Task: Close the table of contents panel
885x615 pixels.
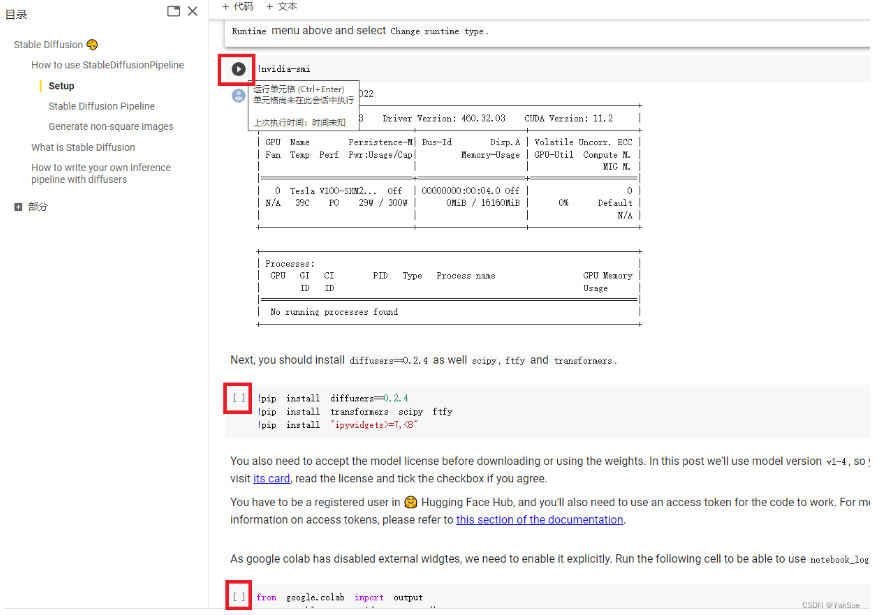Action: click(192, 11)
